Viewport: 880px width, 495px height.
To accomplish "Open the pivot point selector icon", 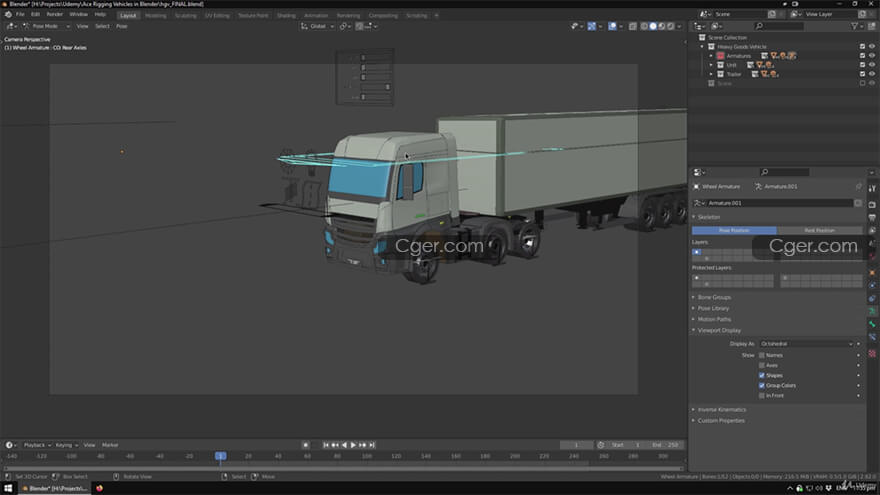I will [345, 26].
